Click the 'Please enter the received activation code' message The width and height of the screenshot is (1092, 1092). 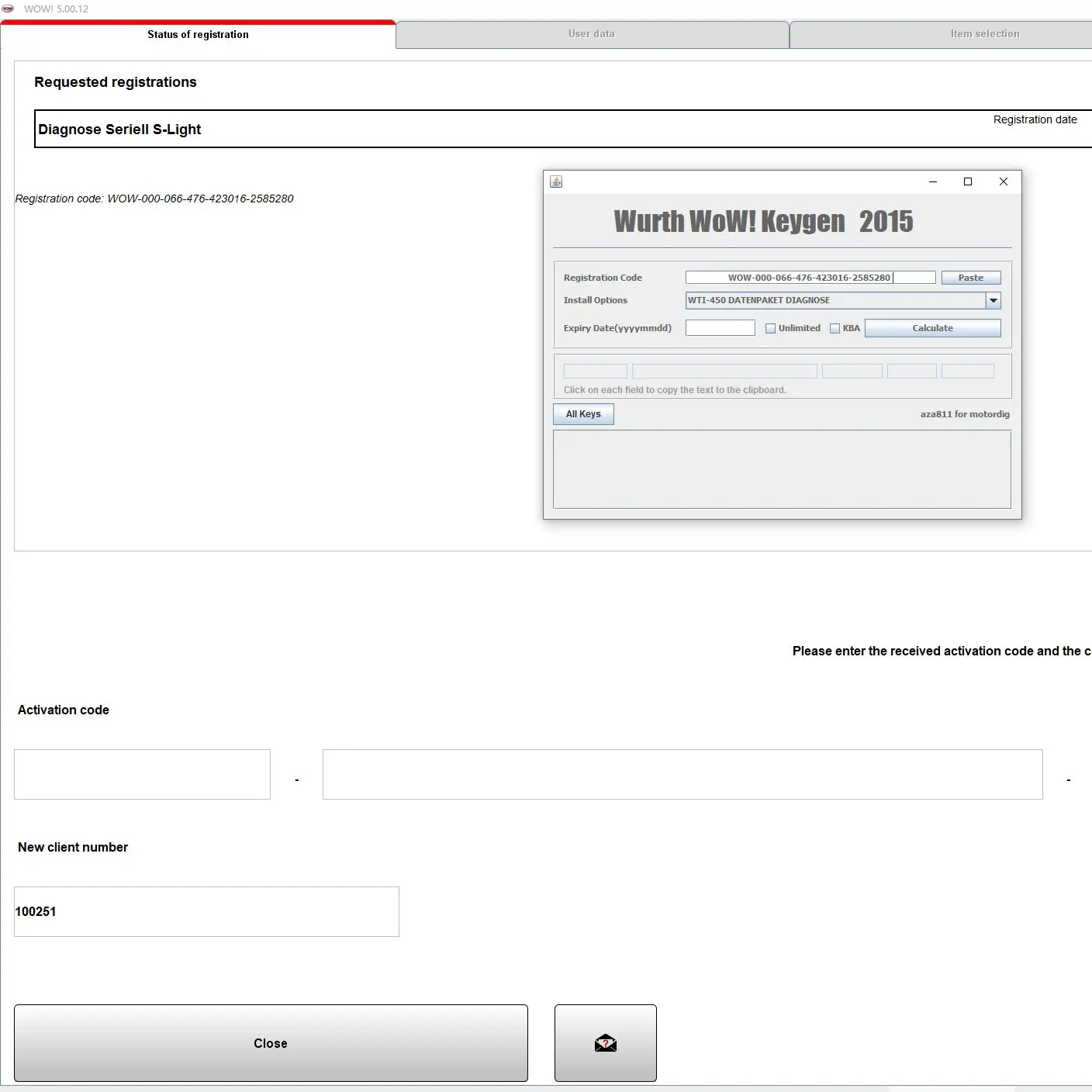[x=942, y=651]
